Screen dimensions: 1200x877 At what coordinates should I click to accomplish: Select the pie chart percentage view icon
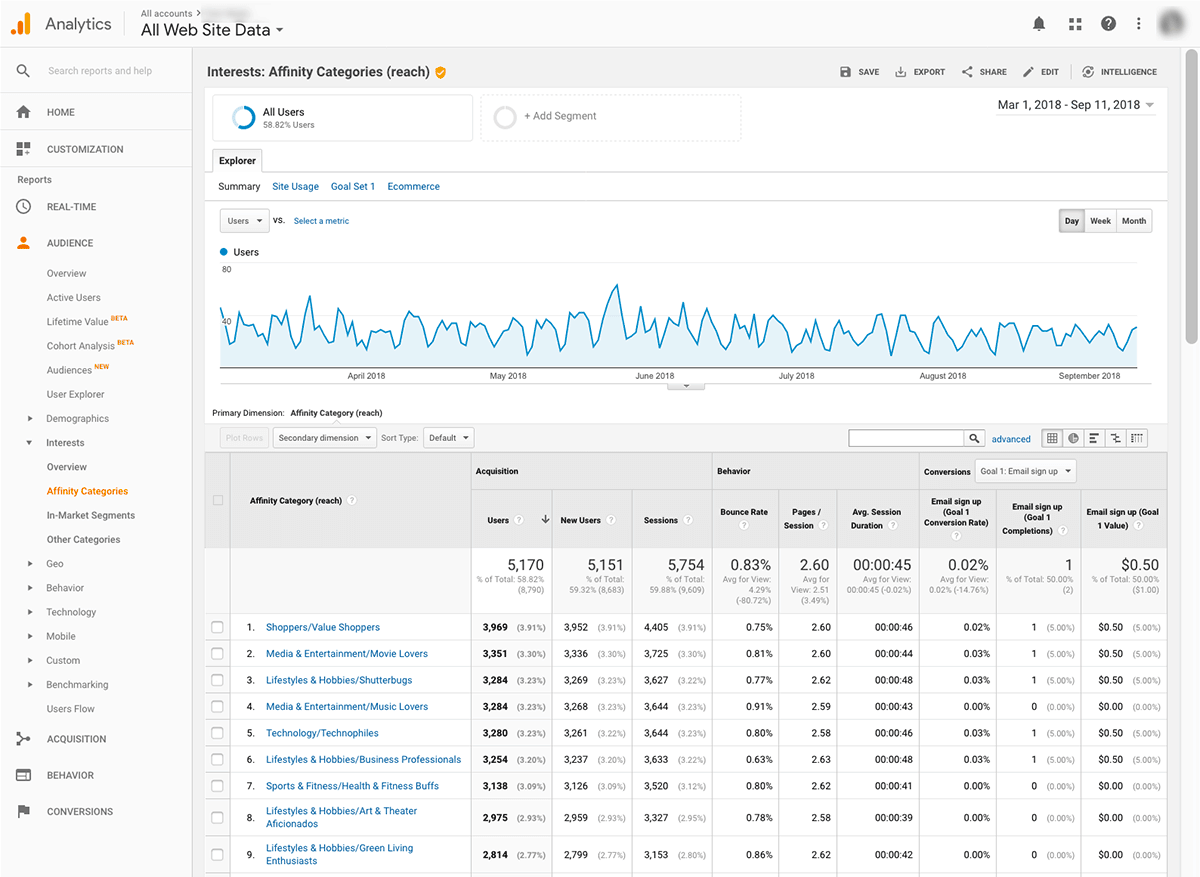click(1073, 438)
